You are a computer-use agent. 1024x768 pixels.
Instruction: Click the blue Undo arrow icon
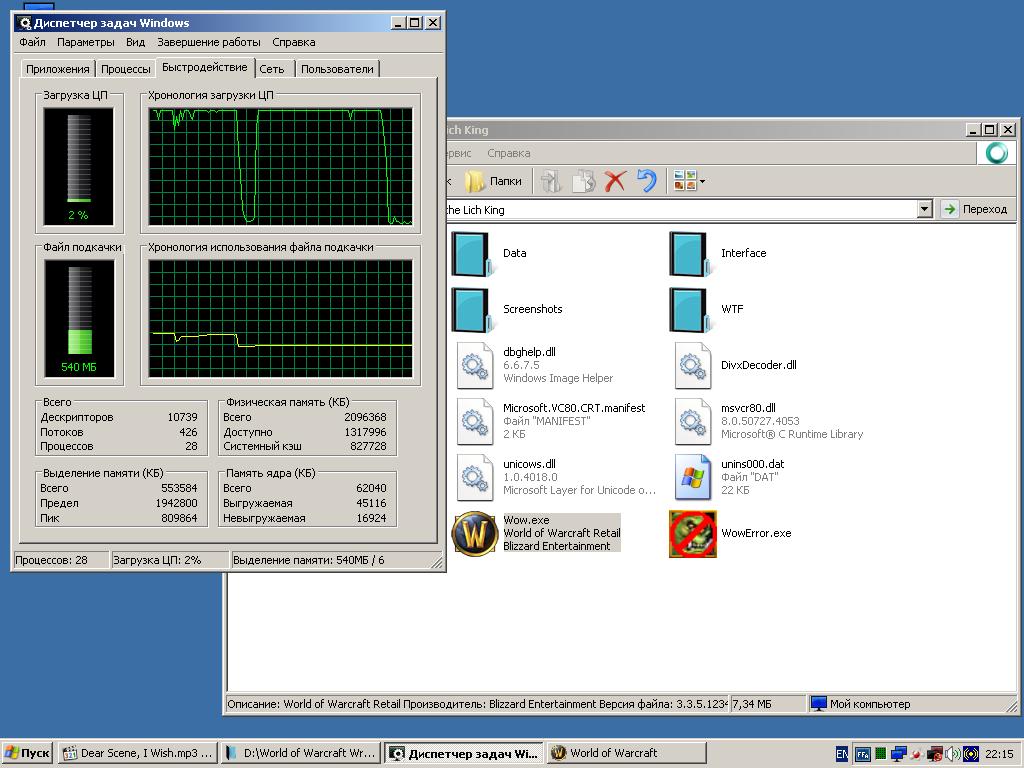647,181
